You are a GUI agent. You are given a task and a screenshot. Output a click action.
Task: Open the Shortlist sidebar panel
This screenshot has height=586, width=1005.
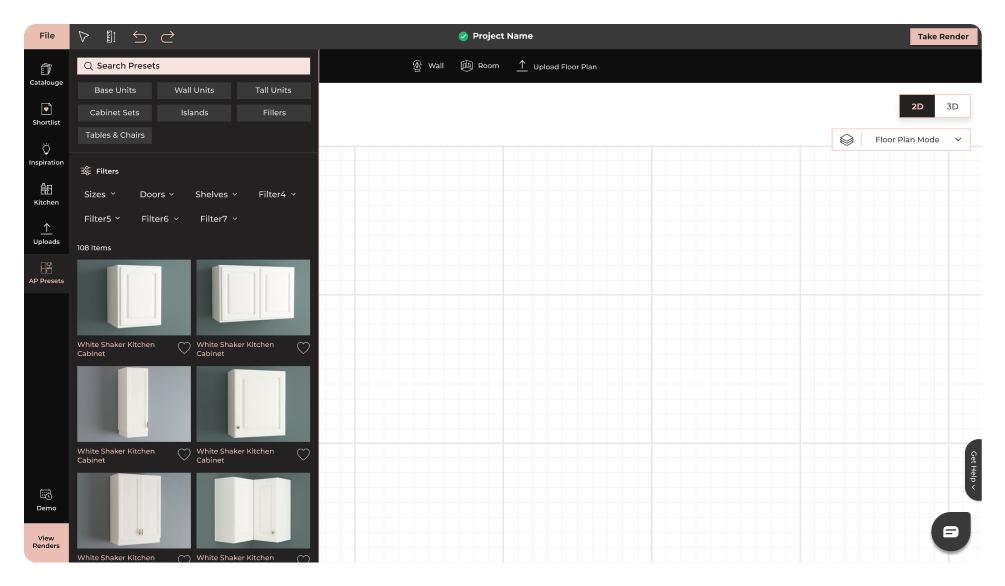tap(46, 114)
